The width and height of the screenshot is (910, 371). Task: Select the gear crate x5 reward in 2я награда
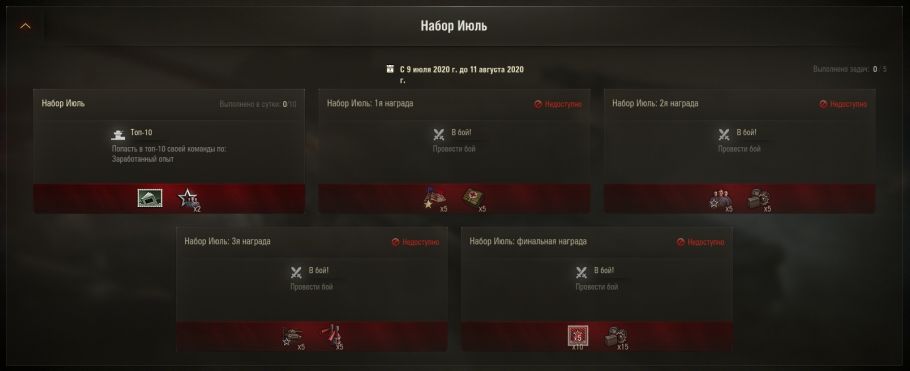[759, 199]
